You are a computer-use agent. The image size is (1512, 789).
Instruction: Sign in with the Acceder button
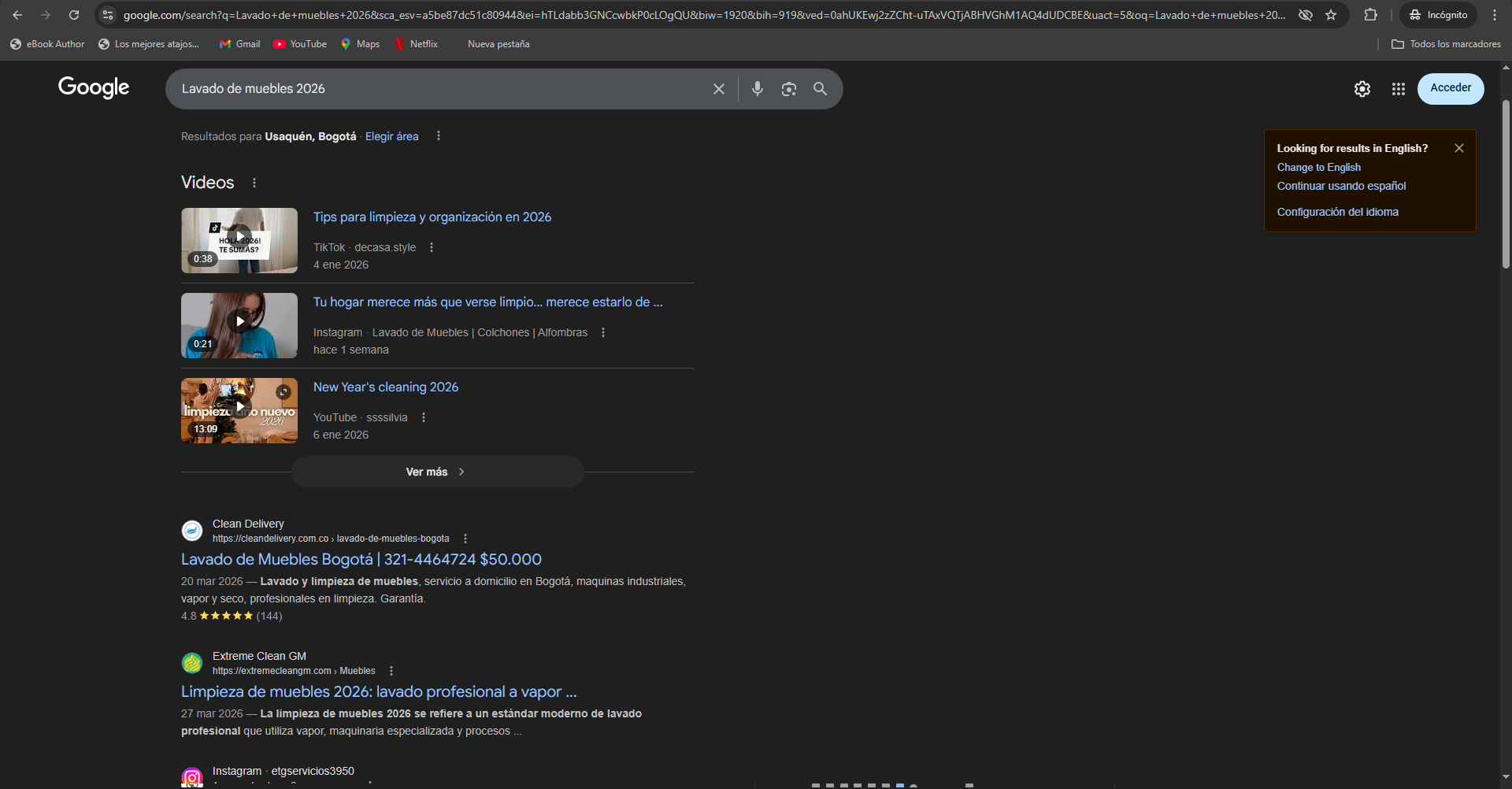(x=1450, y=88)
